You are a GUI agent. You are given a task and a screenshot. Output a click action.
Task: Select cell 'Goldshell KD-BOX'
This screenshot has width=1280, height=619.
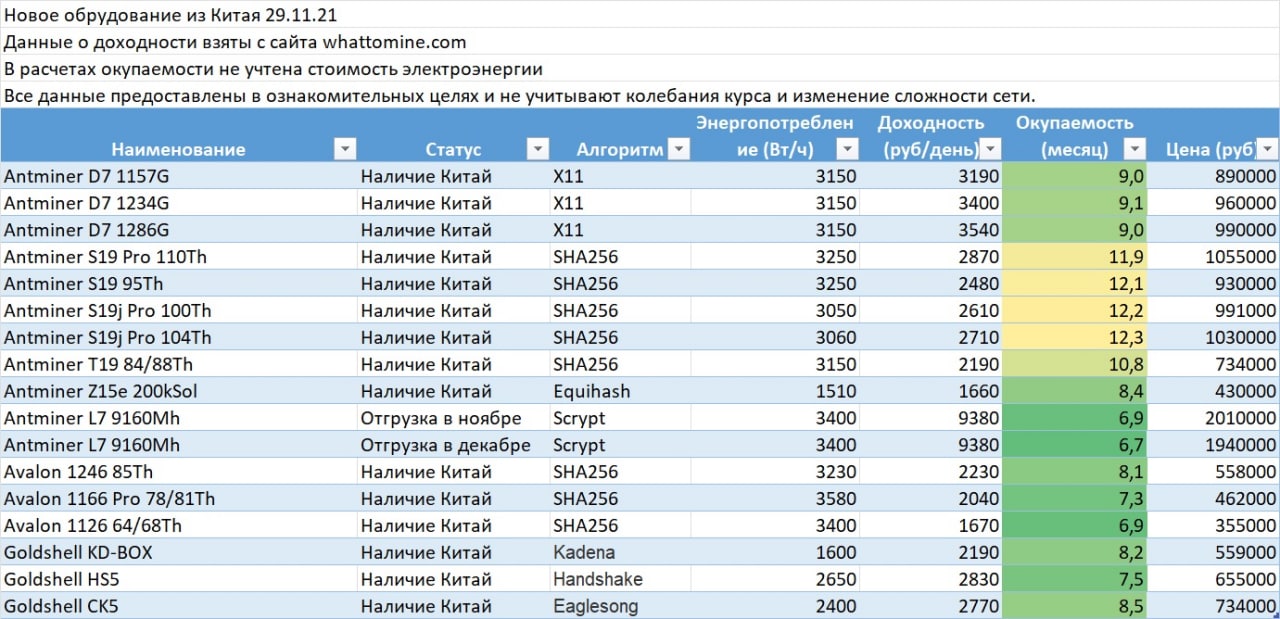click(x=179, y=553)
